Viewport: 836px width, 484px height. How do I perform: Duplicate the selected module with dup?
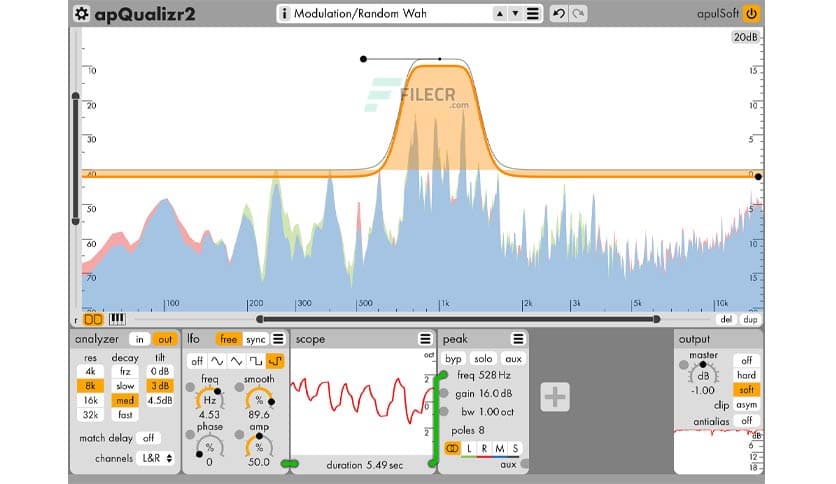tap(750, 319)
